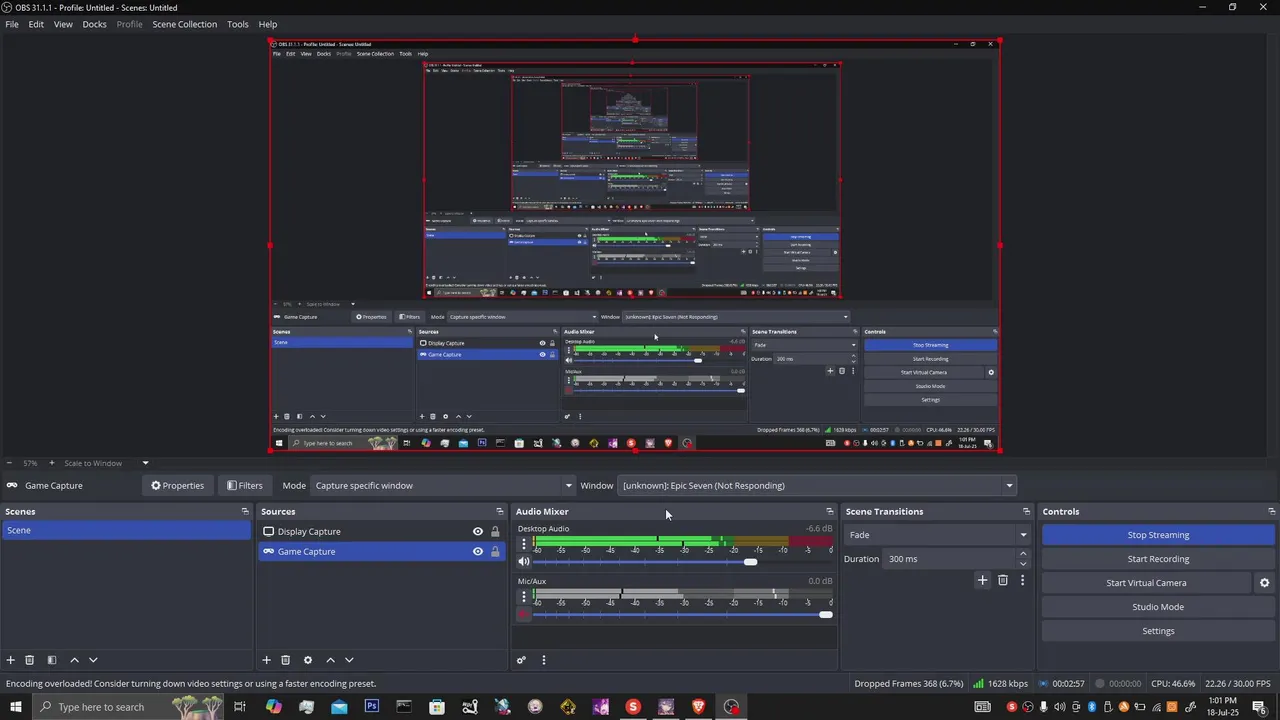Open the View menu
The image size is (1280, 720).
[63, 24]
